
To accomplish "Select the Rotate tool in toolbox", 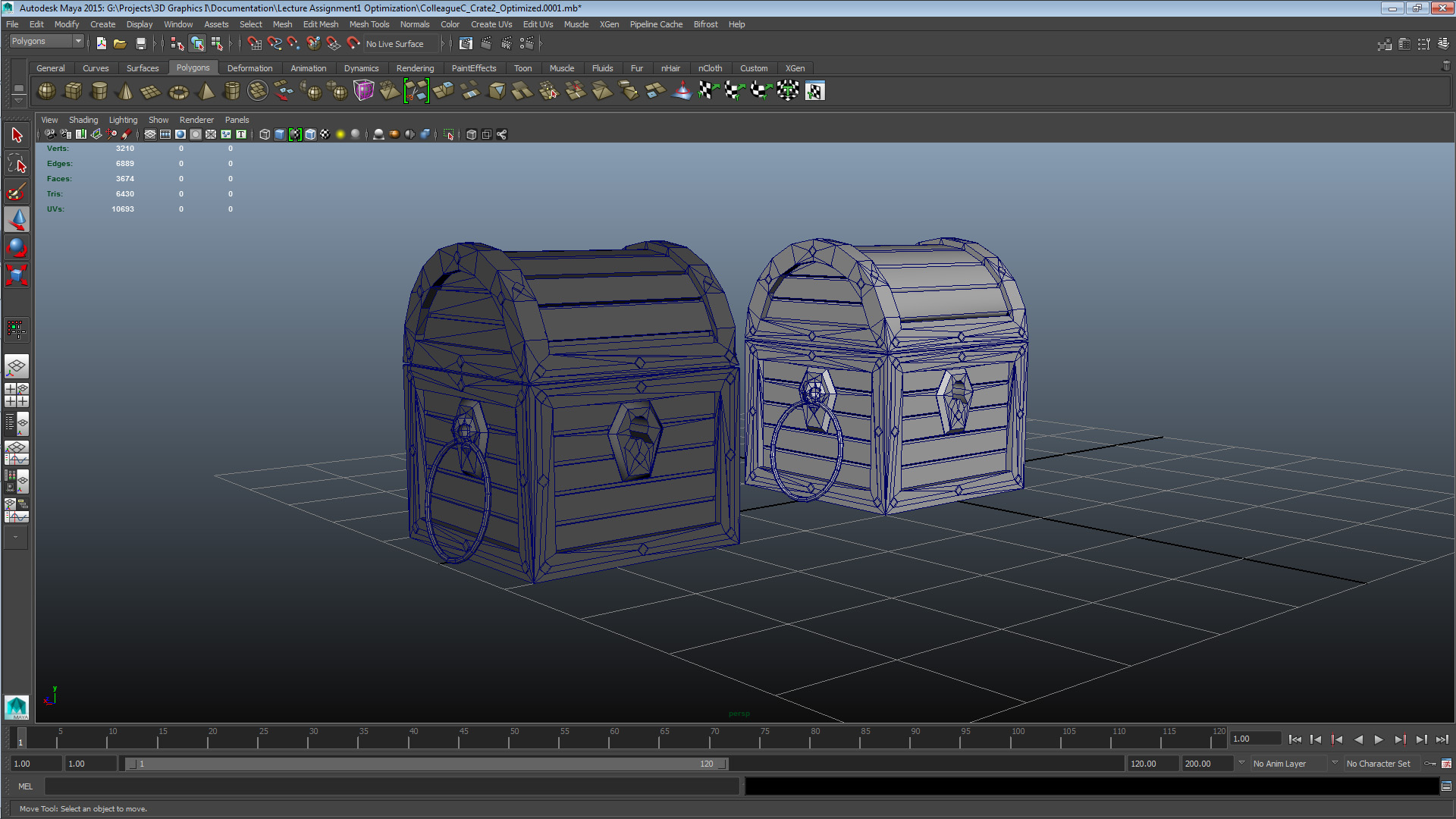I will coord(17,247).
